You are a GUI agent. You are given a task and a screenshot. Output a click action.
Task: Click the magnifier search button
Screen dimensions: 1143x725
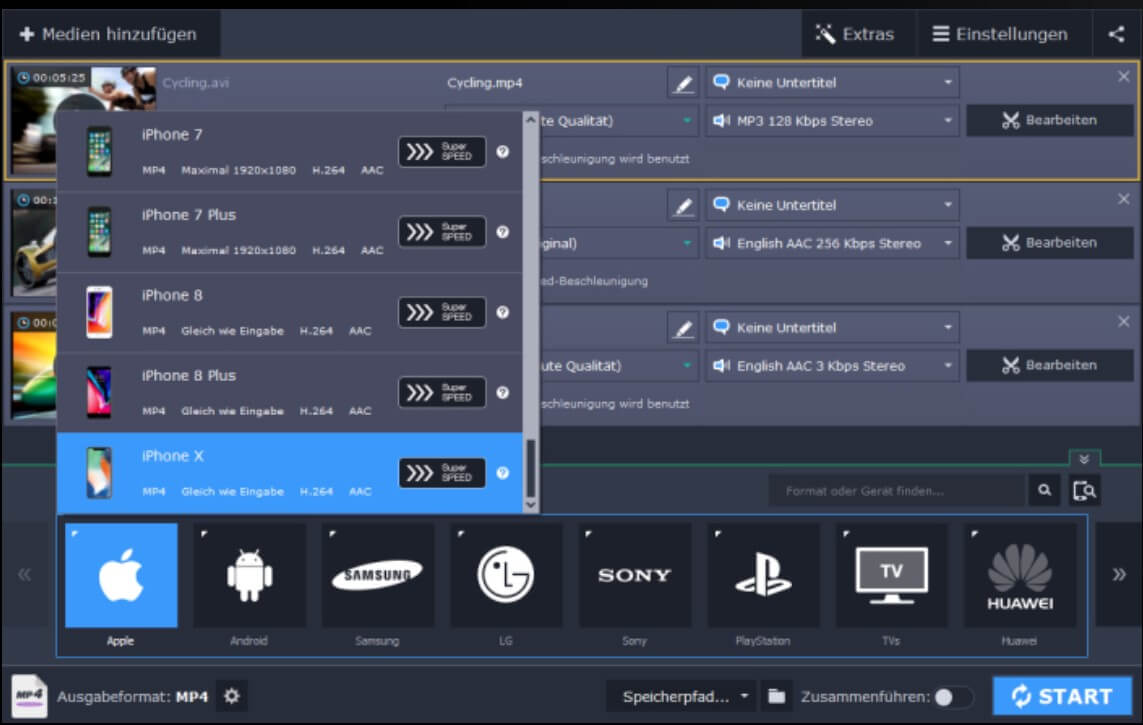pyautogui.click(x=1044, y=490)
